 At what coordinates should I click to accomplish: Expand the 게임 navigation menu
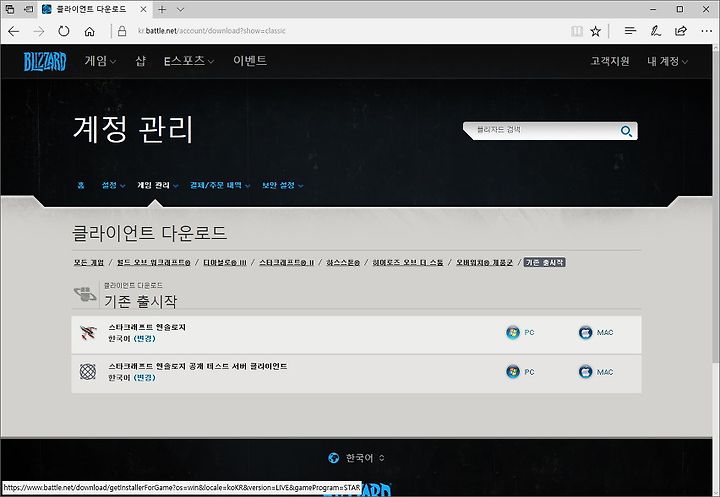100,61
